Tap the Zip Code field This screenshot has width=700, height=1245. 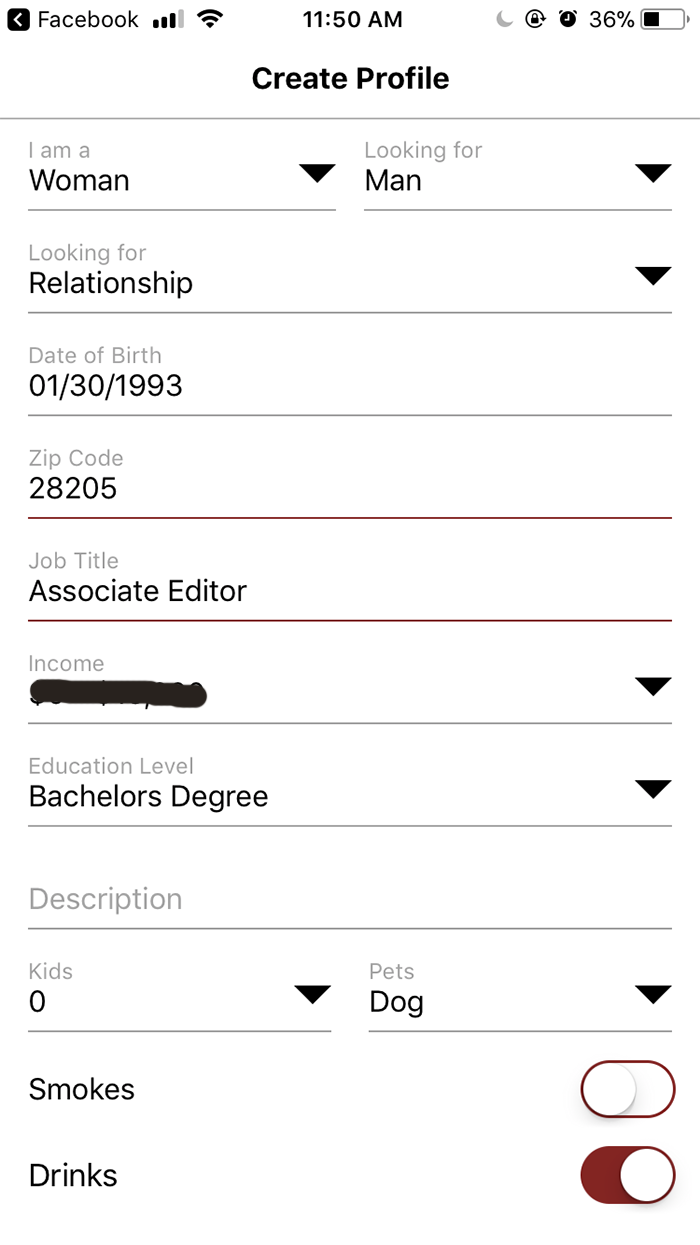click(x=349, y=488)
